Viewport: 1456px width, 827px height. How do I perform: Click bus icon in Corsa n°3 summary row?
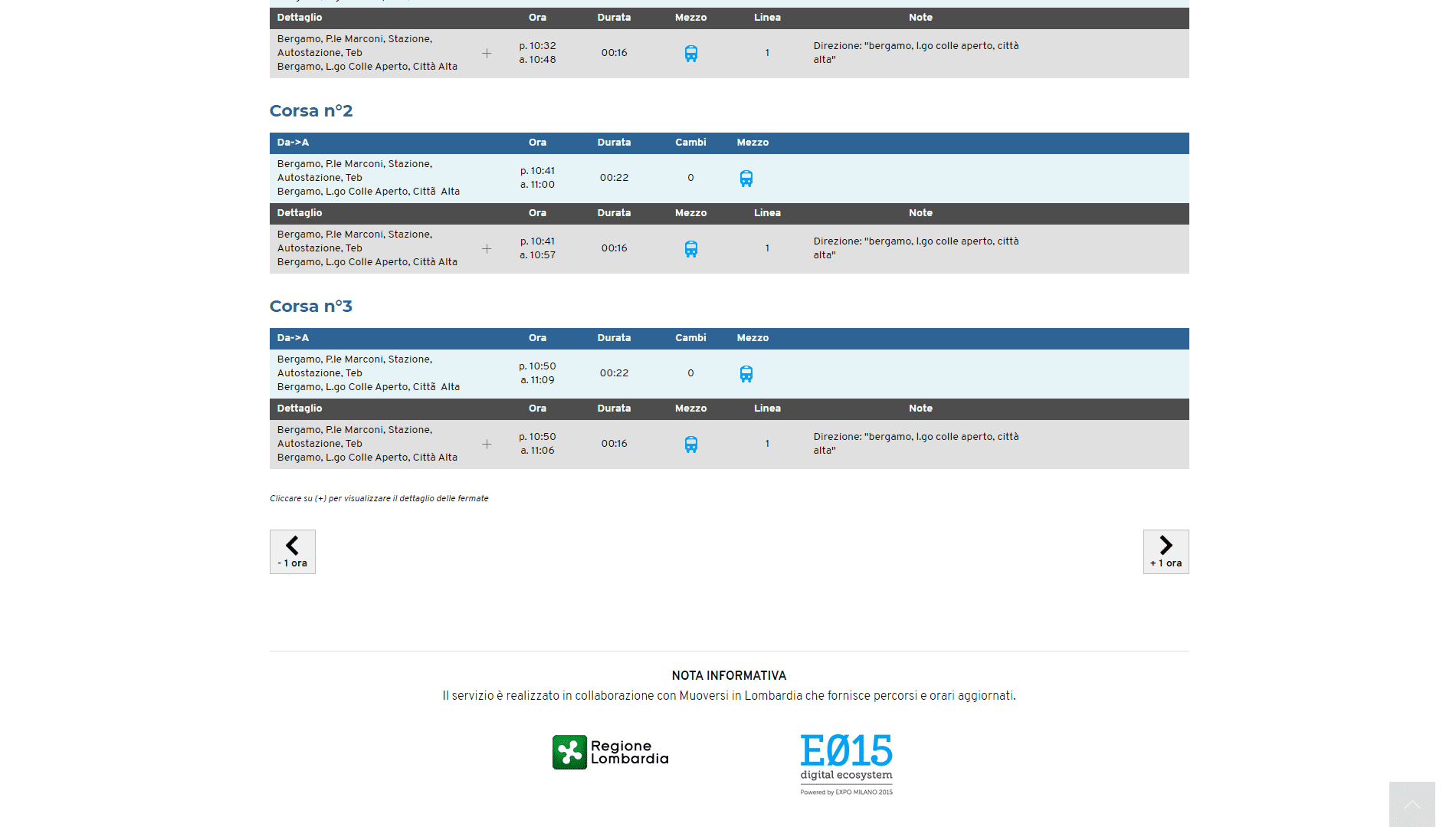746,374
